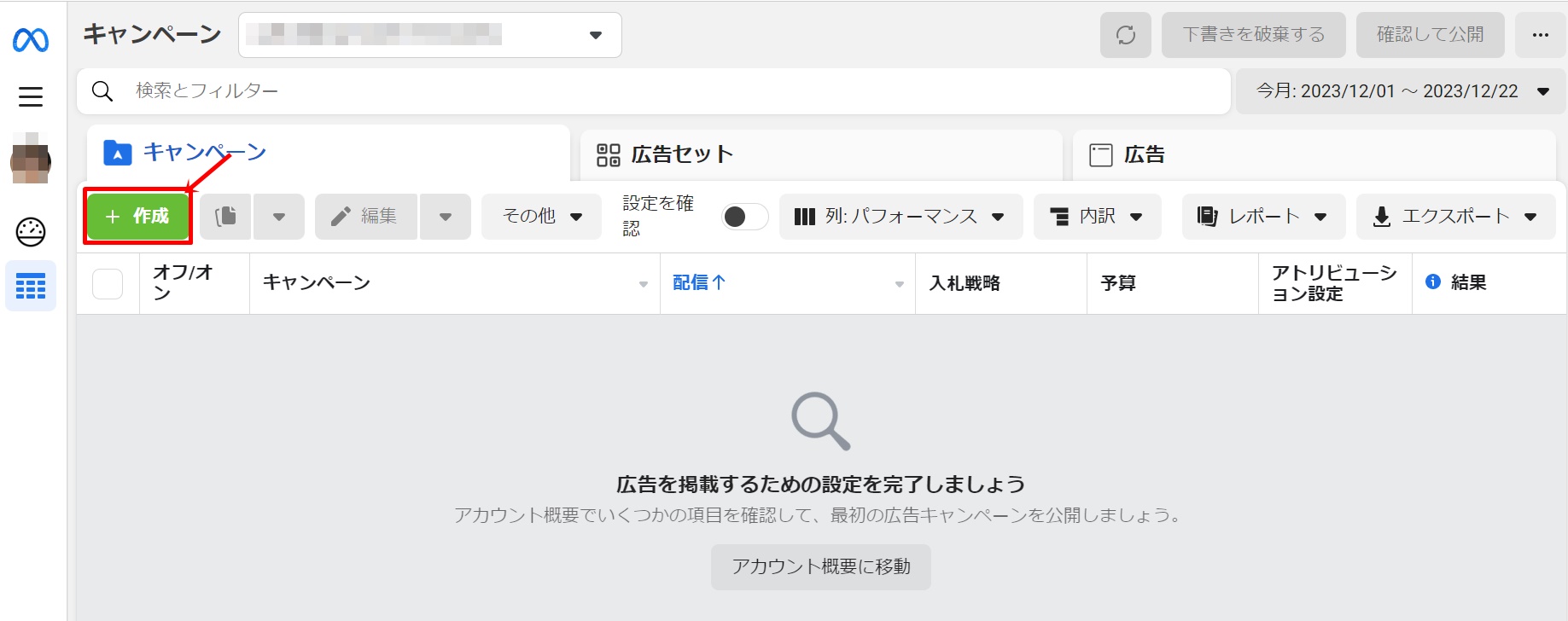Open the hamburger menu in sidebar
This screenshot has height=621, width=1568.
(31, 96)
